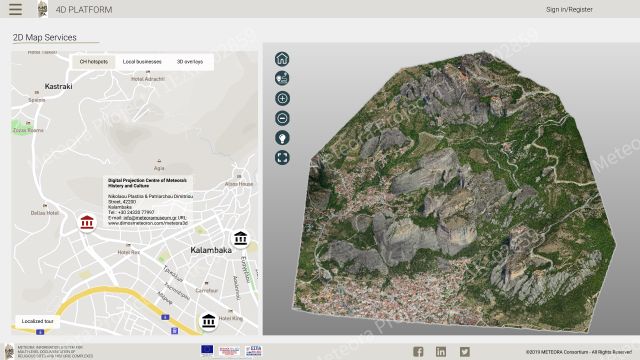Click the Kastraki map label
The image size is (640, 360).
pyautogui.click(x=58, y=86)
